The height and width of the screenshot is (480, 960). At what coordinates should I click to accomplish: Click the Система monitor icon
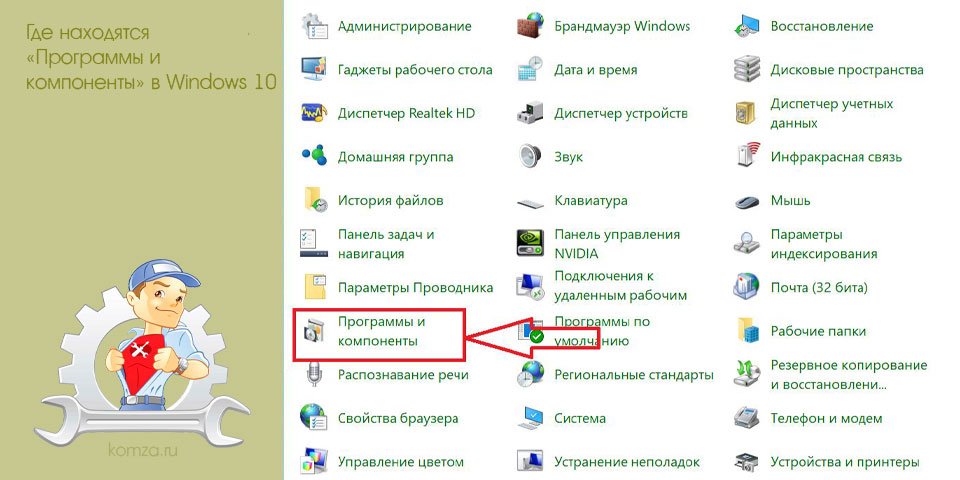pyautogui.click(x=530, y=418)
